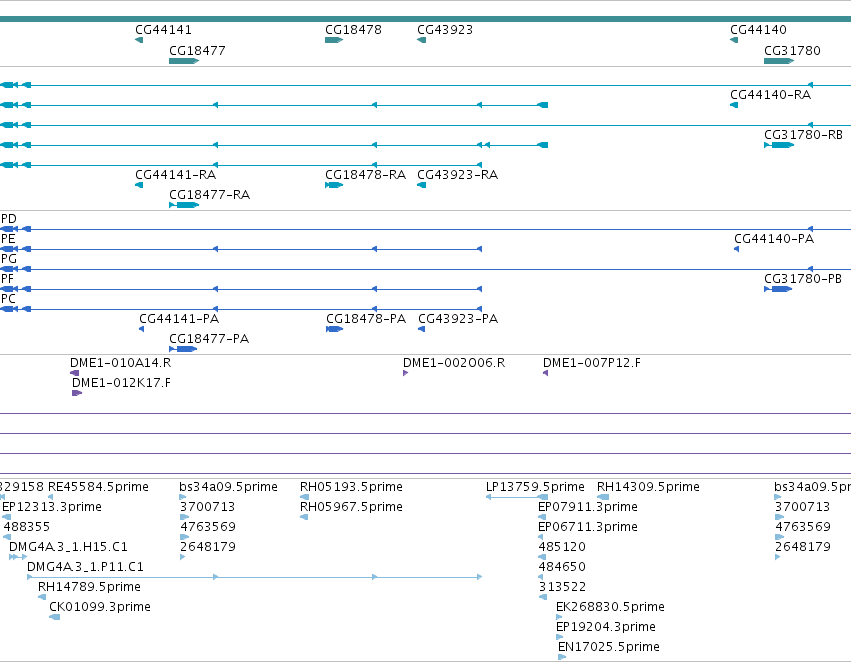Click the CG18478-RA transcript label

pos(366,175)
